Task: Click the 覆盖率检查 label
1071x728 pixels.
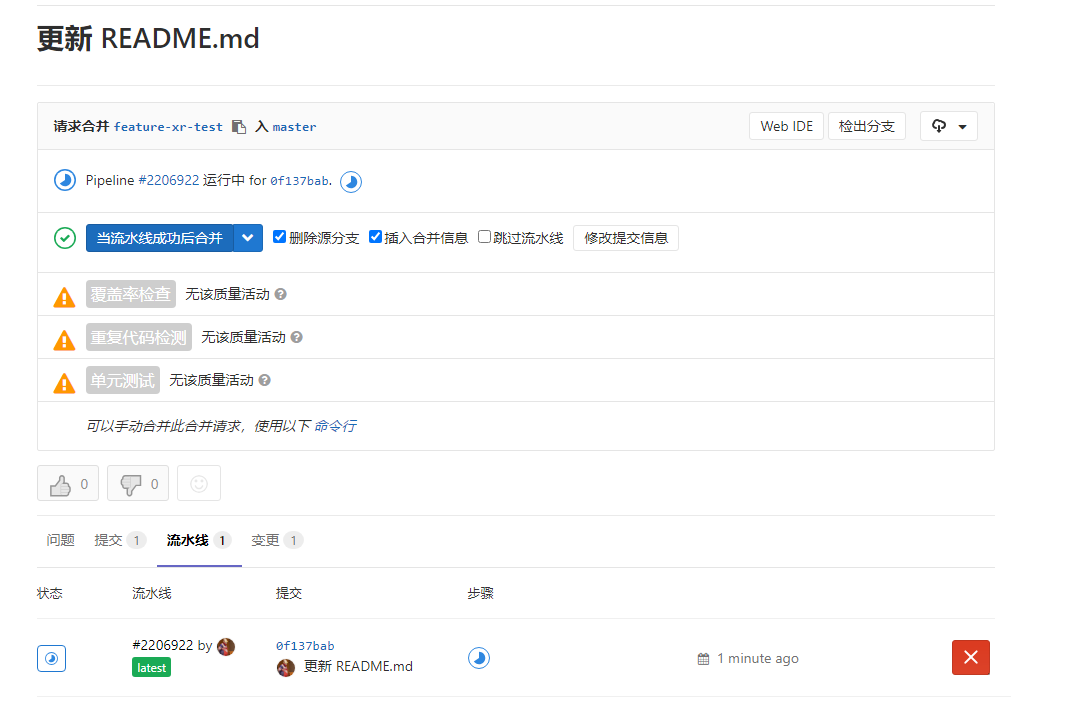Action: coord(130,294)
